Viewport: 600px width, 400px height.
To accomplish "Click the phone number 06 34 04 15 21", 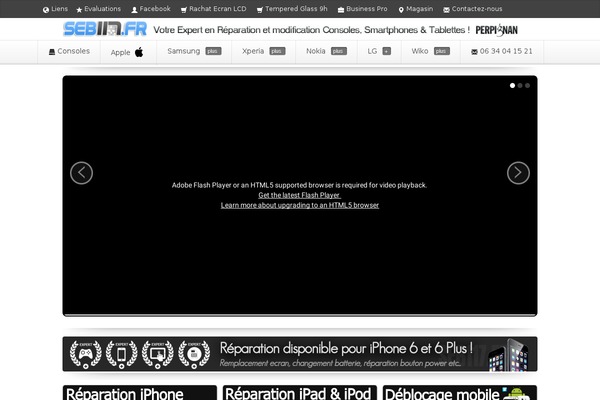I will 506,51.
